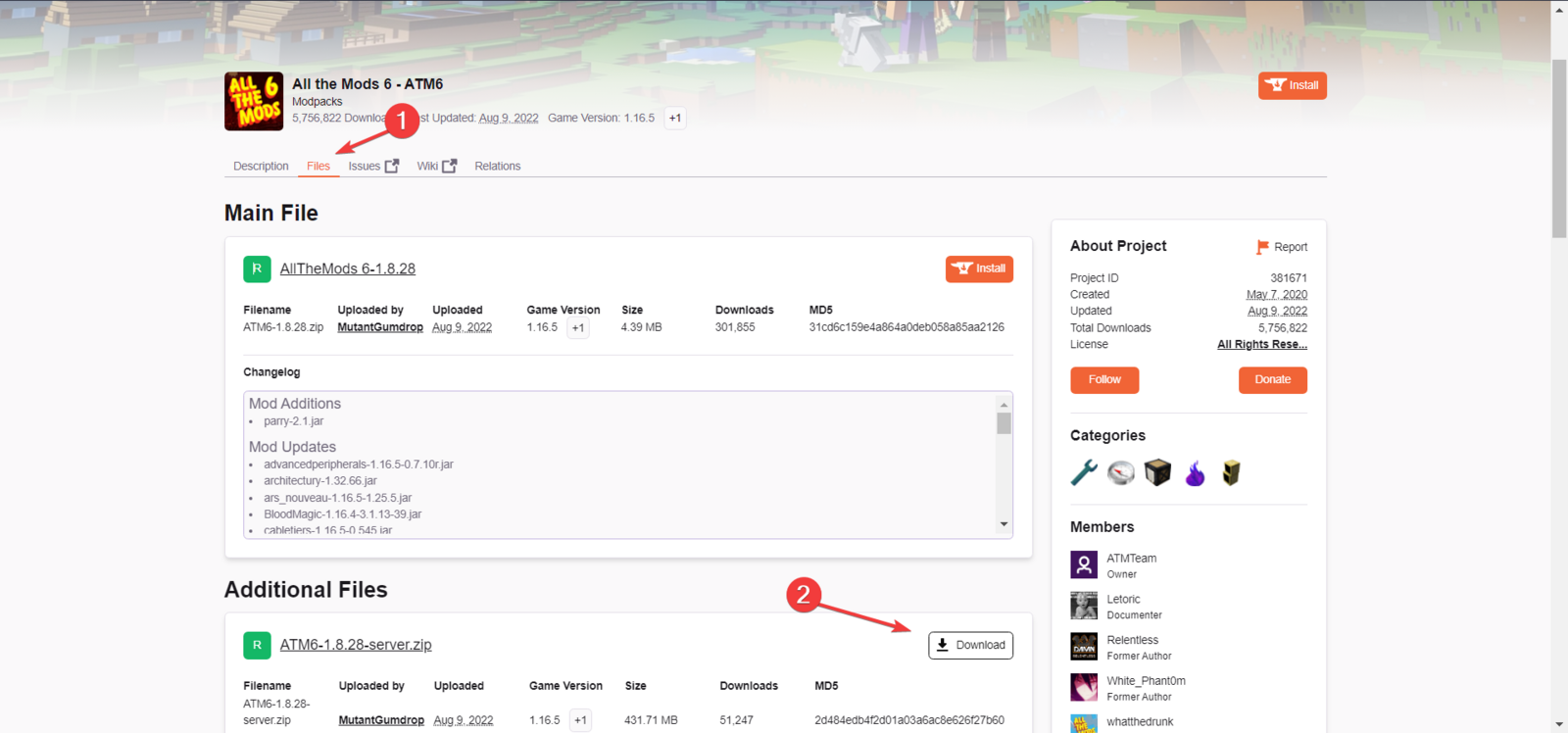Click the green R release badge for AllTheMods 6-1.8.28
This screenshot has height=733, width=1568.
click(x=257, y=269)
